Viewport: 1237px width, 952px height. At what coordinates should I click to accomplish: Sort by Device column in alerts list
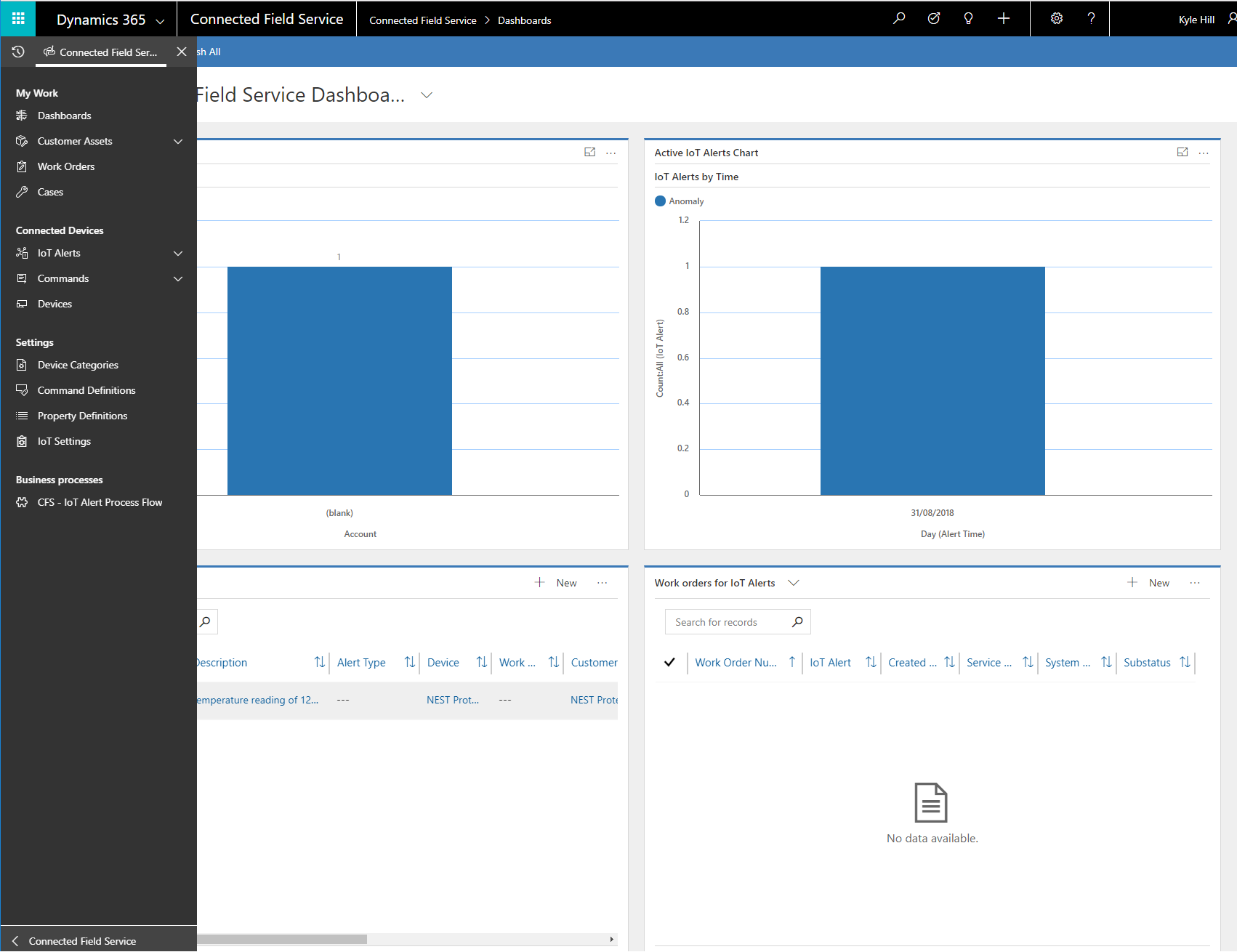[443, 663]
